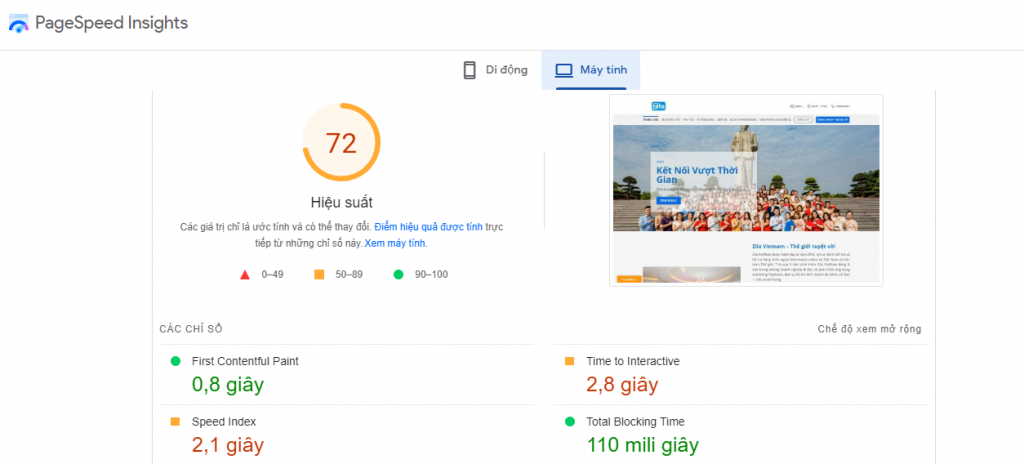Open the Điểm hiệu quả được tính link
The height and width of the screenshot is (464, 1024).
[428, 227]
